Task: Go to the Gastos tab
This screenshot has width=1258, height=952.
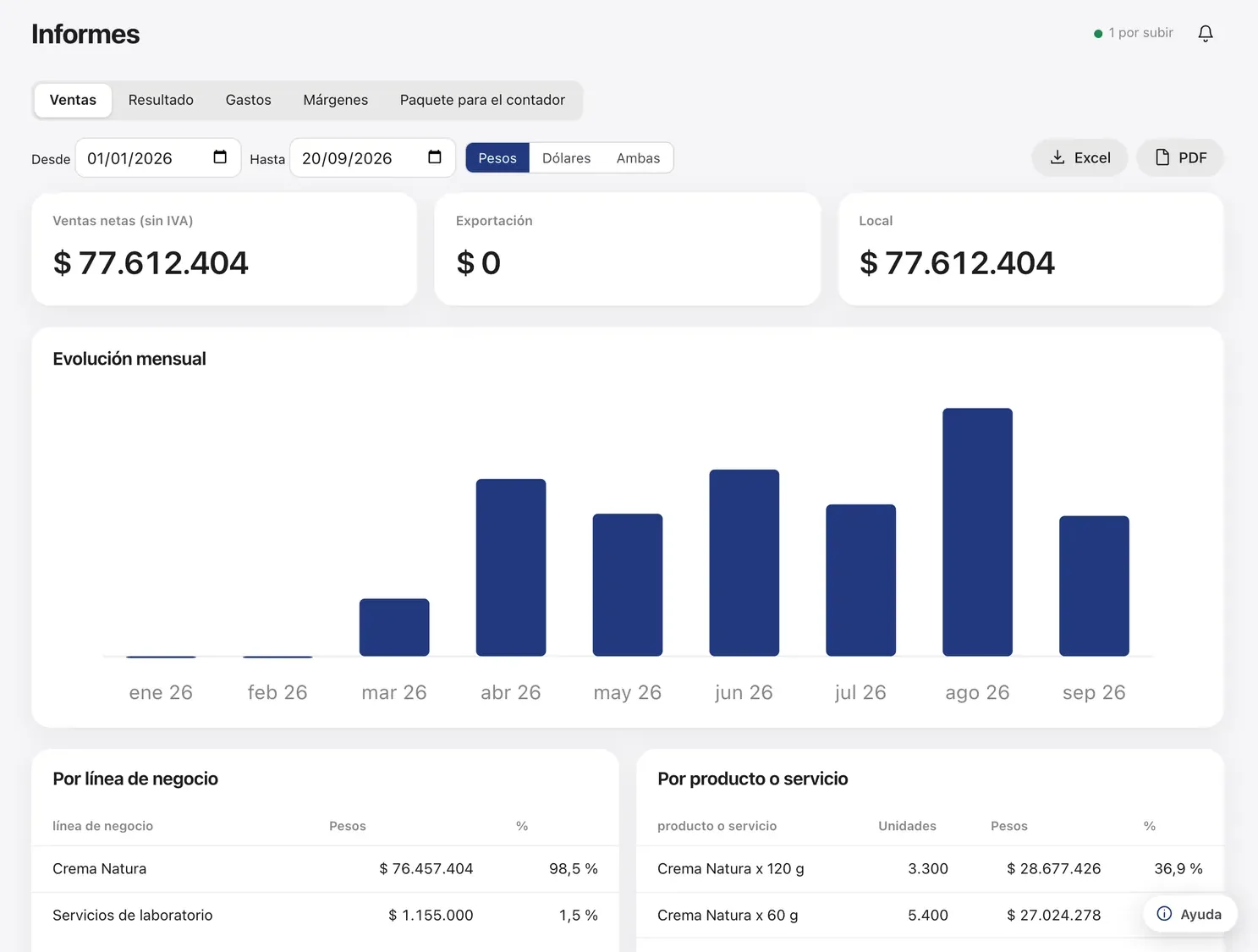Action: coord(248,100)
